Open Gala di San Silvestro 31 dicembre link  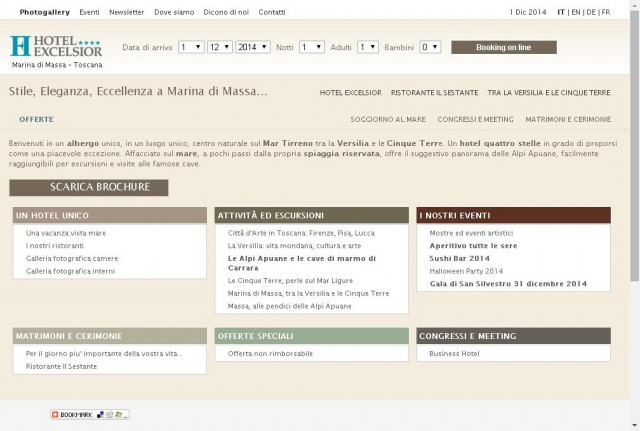(508, 284)
